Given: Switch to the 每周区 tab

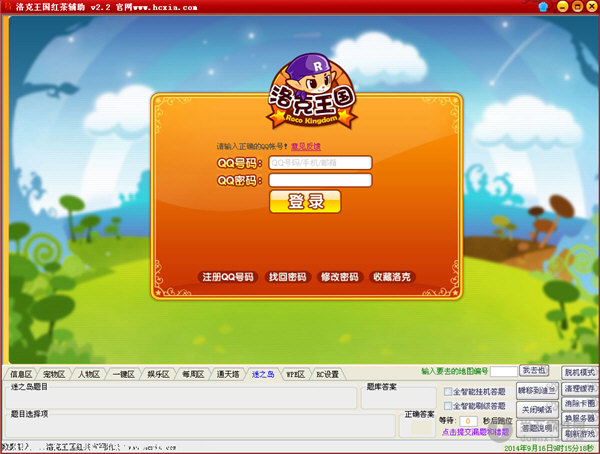Looking at the screenshot, I should click(x=193, y=374).
